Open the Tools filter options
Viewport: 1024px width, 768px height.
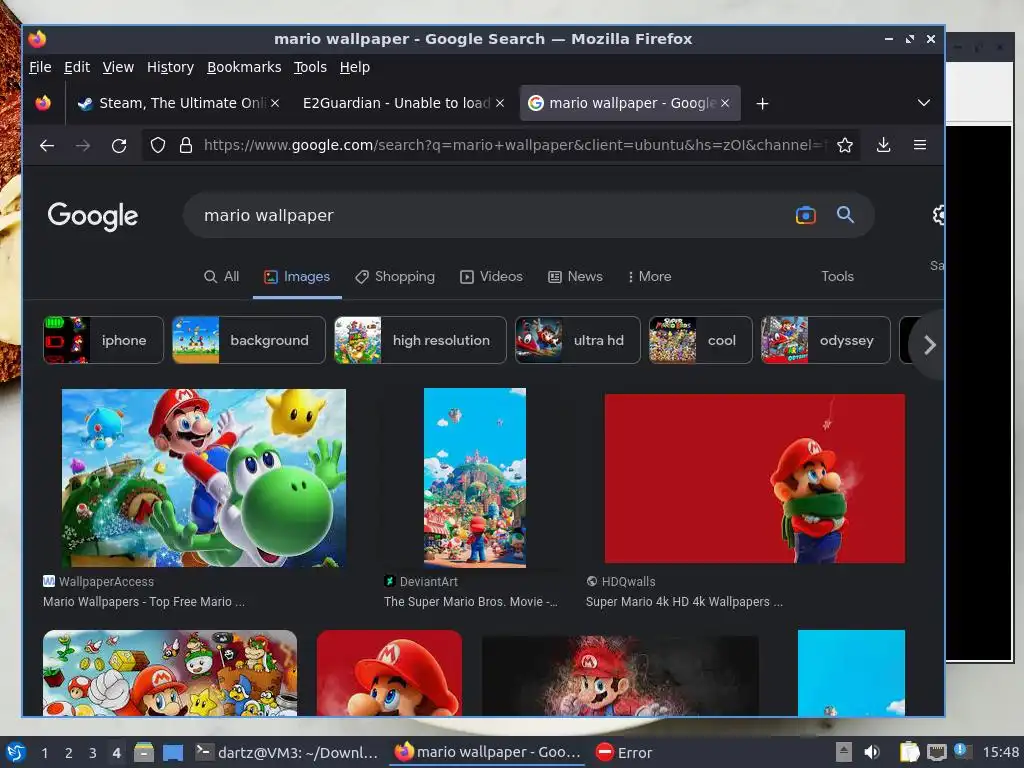[x=837, y=276]
